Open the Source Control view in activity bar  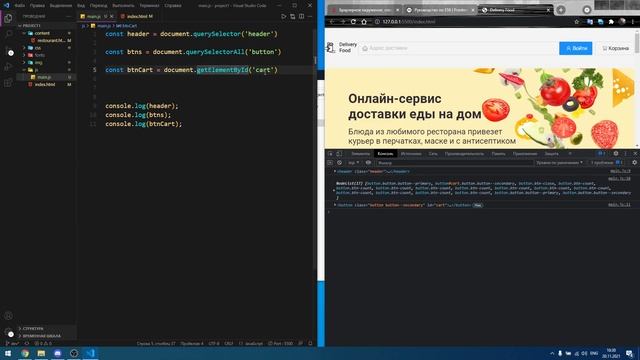coord(8,51)
